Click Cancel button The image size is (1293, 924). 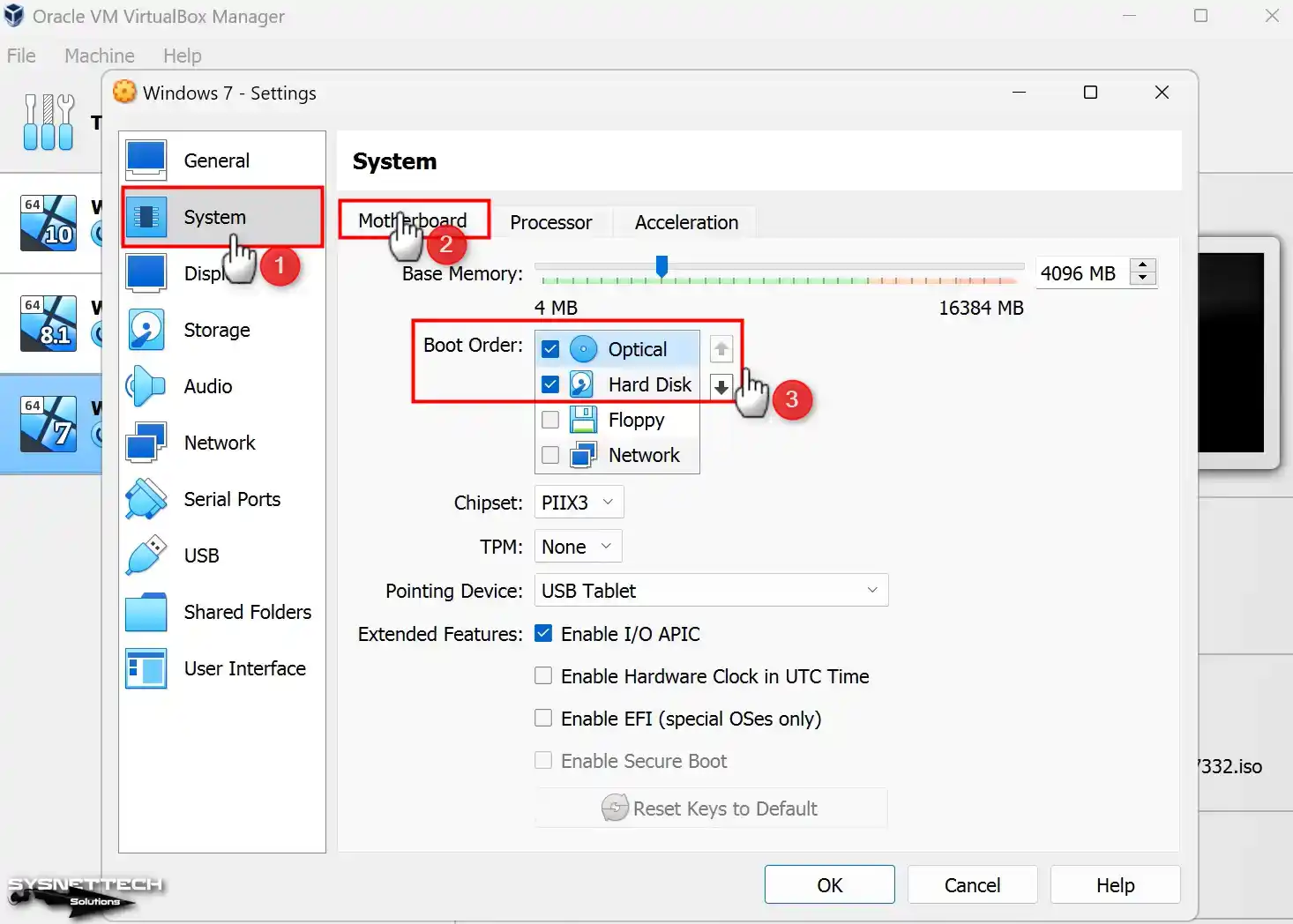972,884
